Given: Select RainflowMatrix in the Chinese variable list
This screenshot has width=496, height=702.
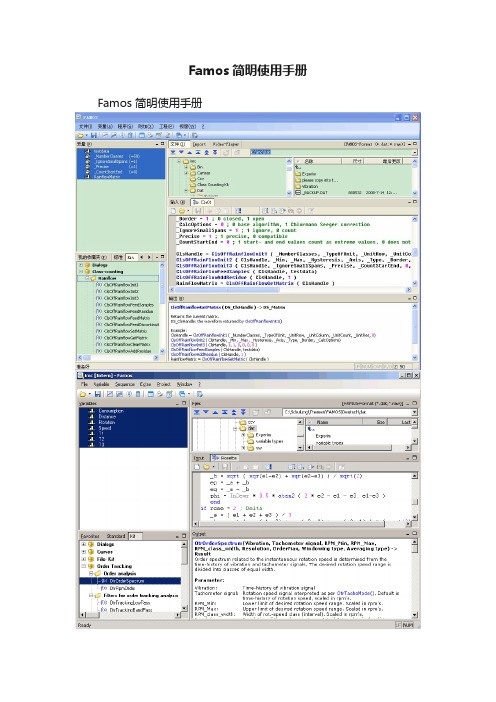Looking at the screenshot, I should (x=107, y=176).
